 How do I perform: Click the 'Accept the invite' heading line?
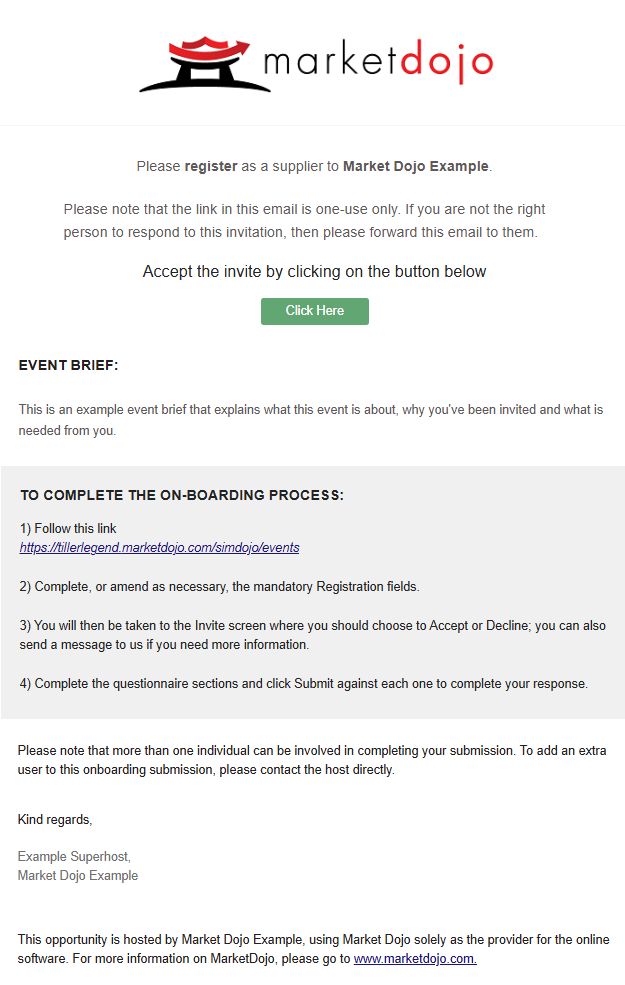(314, 271)
